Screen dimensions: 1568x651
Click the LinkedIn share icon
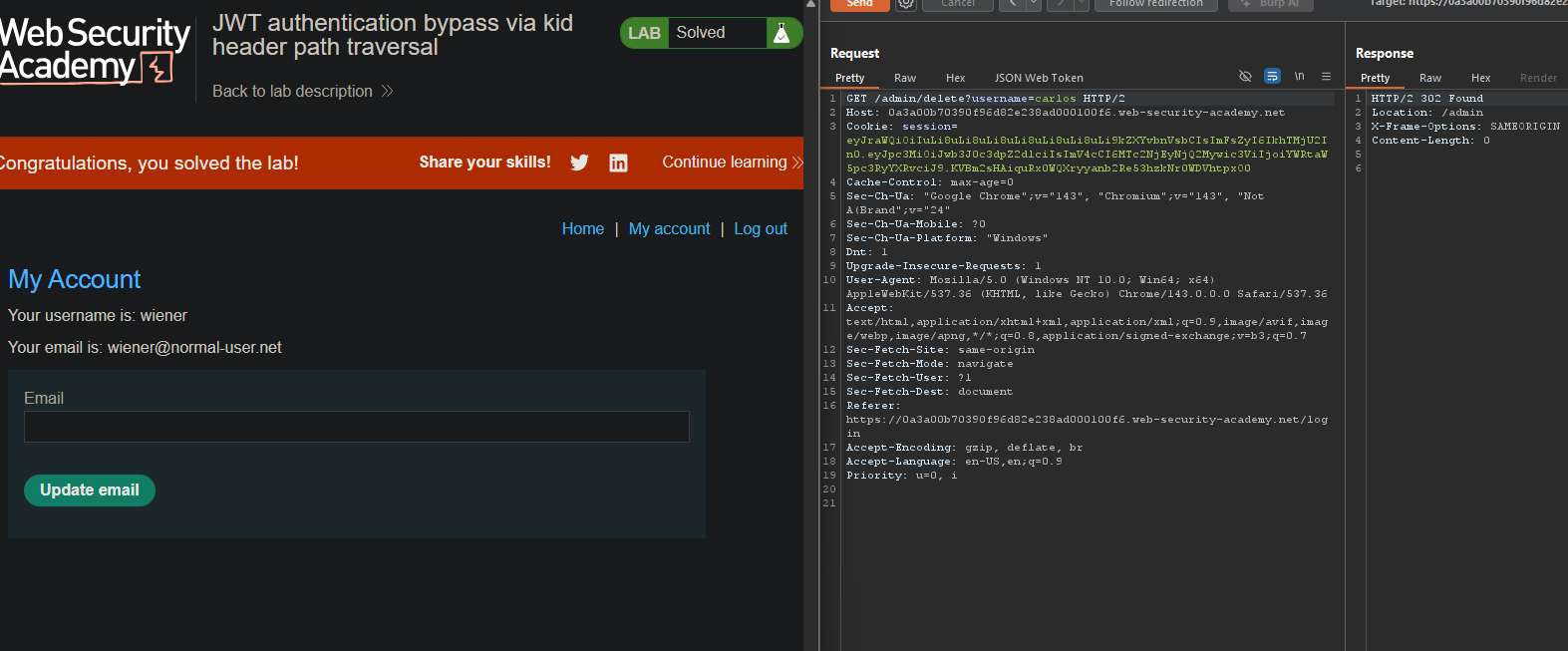pyautogui.click(x=618, y=163)
